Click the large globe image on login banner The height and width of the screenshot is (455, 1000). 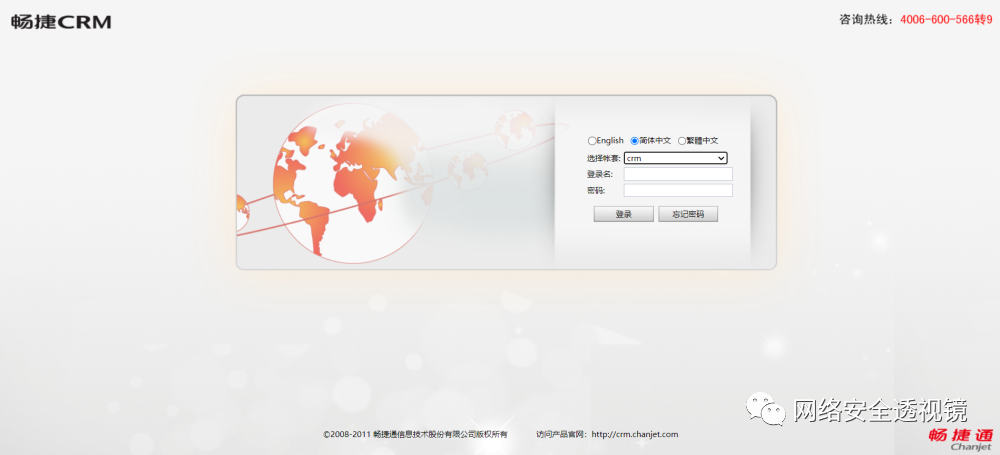(x=353, y=184)
